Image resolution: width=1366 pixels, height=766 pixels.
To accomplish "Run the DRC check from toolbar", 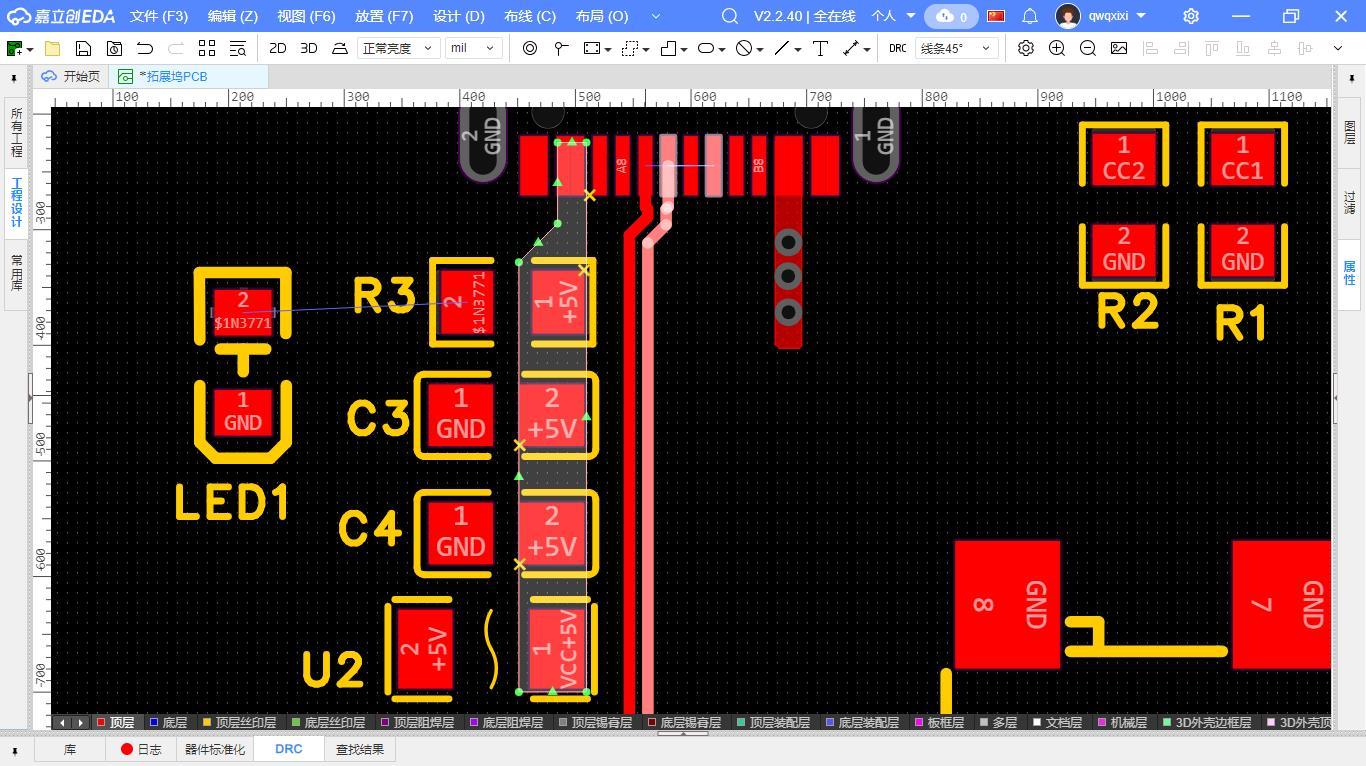I will pyautogui.click(x=897, y=48).
